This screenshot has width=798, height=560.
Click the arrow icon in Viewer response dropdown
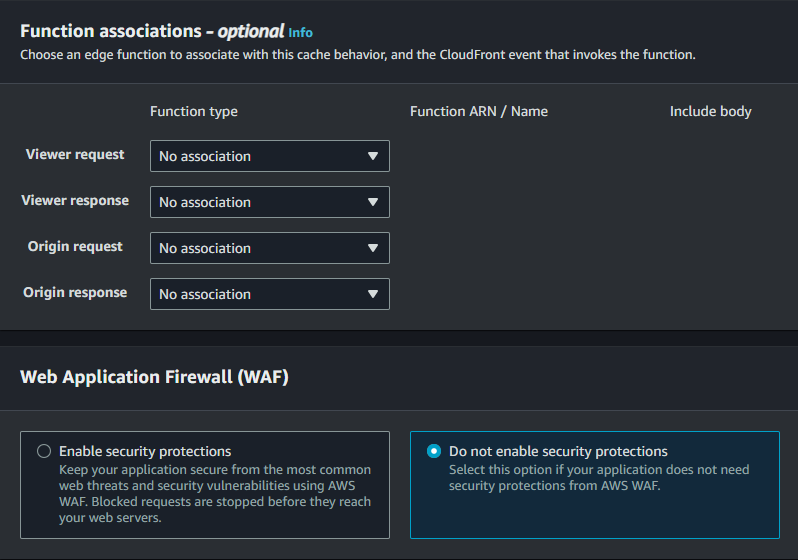(373, 202)
